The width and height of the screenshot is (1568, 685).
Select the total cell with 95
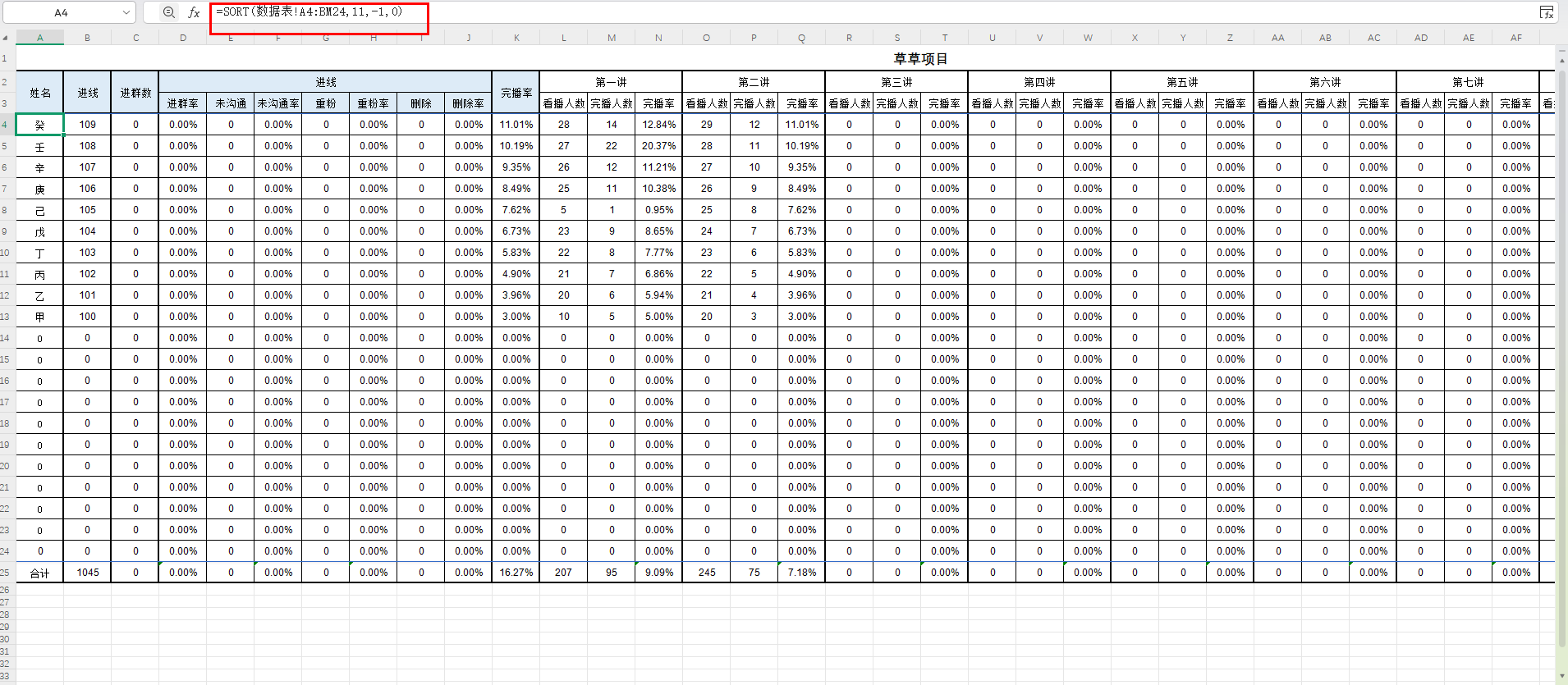click(611, 573)
